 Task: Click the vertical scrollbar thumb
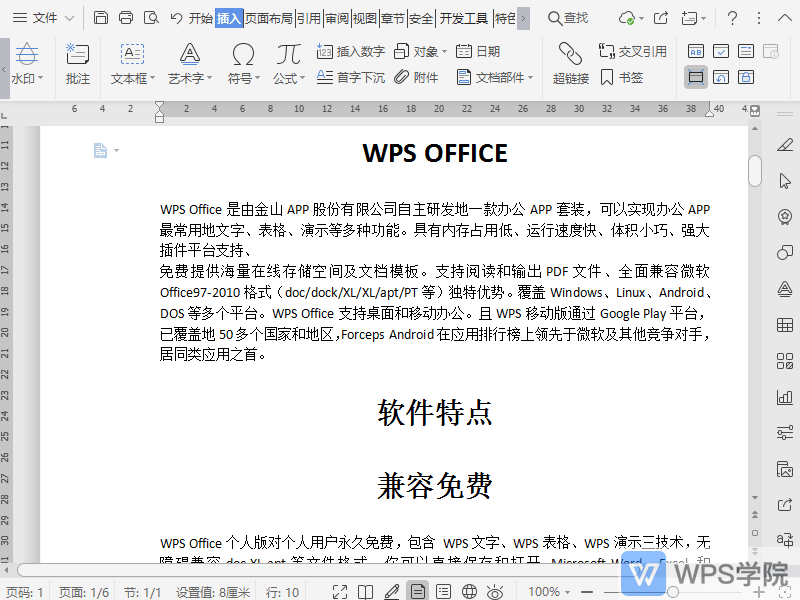click(x=755, y=171)
